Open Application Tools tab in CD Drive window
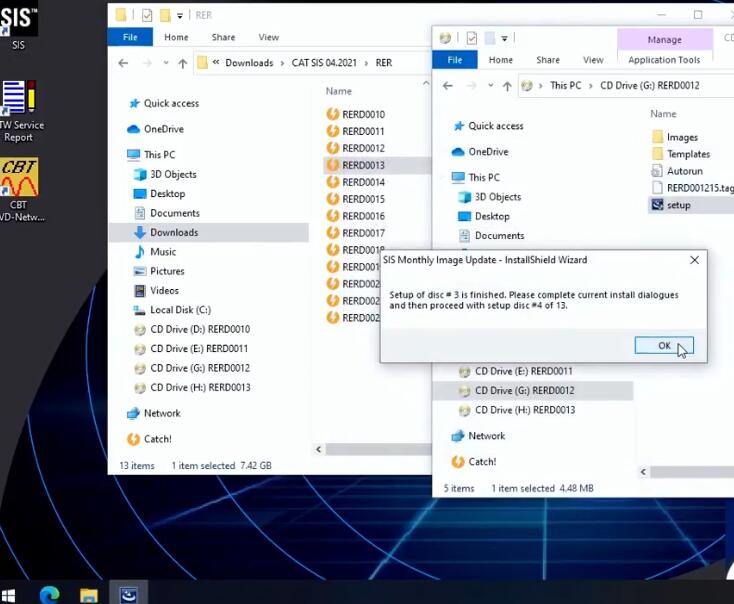This screenshot has height=604, width=734. (x=664, y=60)
